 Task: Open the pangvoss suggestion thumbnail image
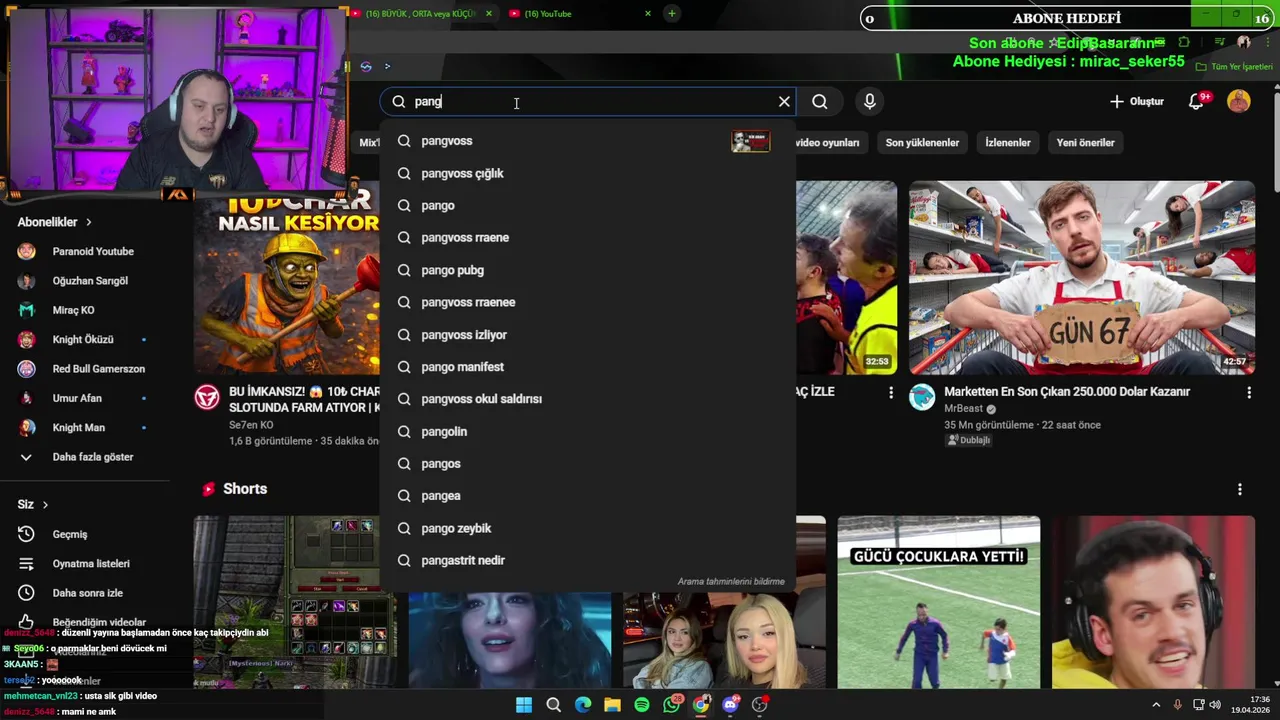[x=750, y=141]
